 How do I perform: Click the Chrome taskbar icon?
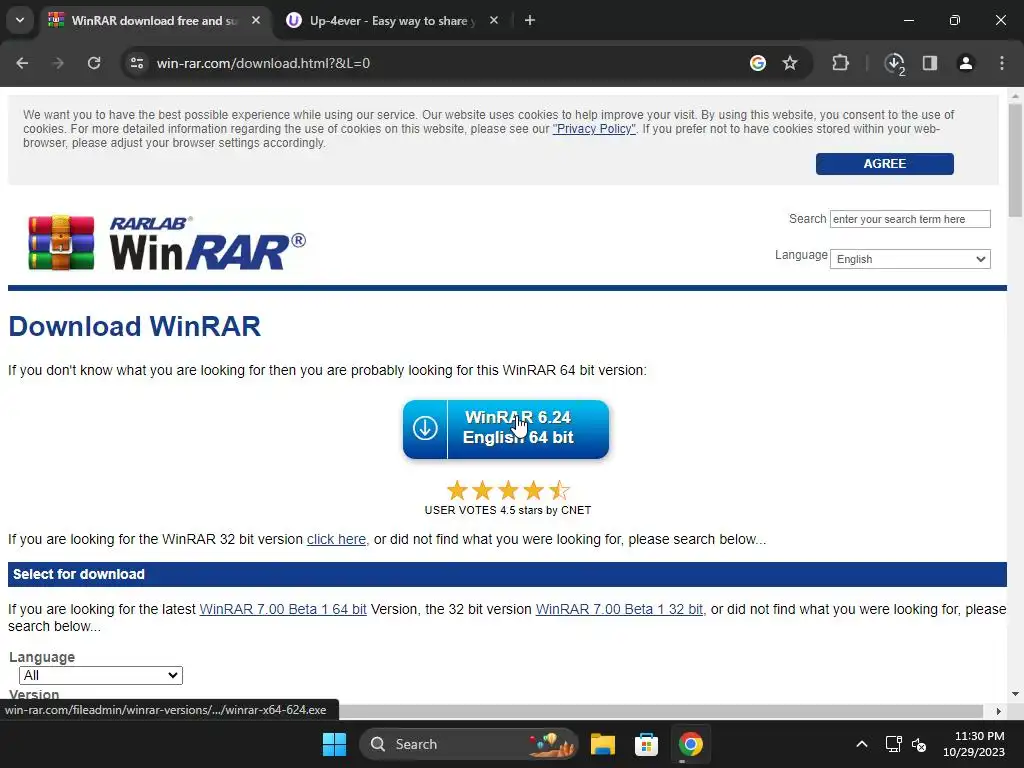point(690,744)
